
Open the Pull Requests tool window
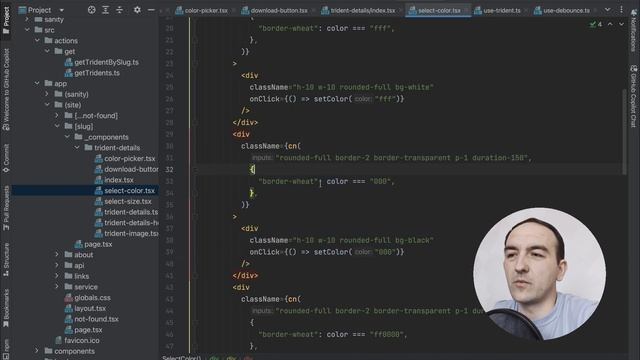[x=6, y=208]
